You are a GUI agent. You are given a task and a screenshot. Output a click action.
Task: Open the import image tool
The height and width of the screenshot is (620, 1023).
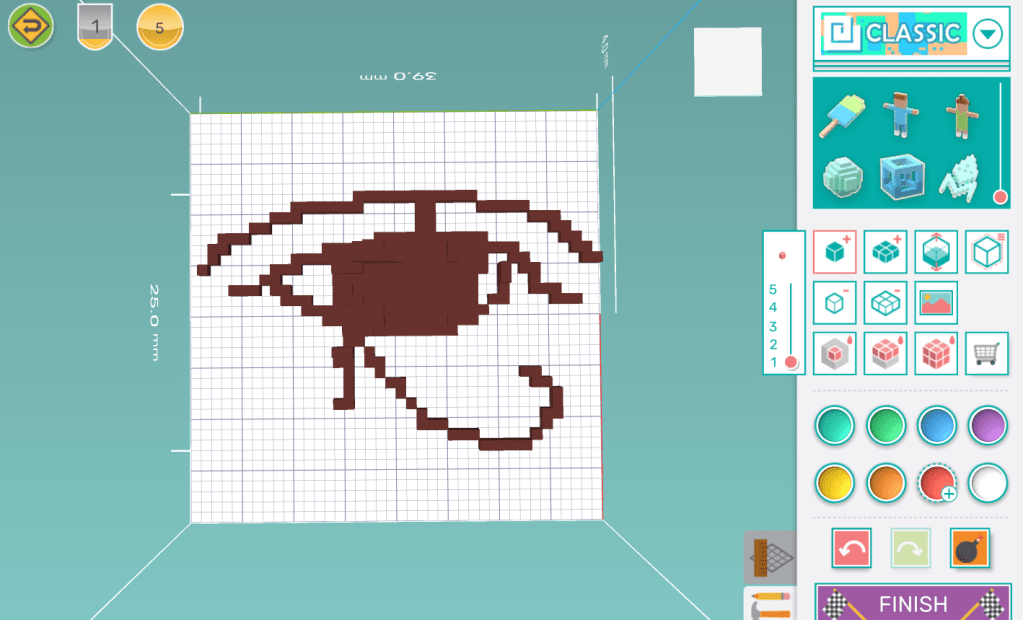click(x=936, y=302)
